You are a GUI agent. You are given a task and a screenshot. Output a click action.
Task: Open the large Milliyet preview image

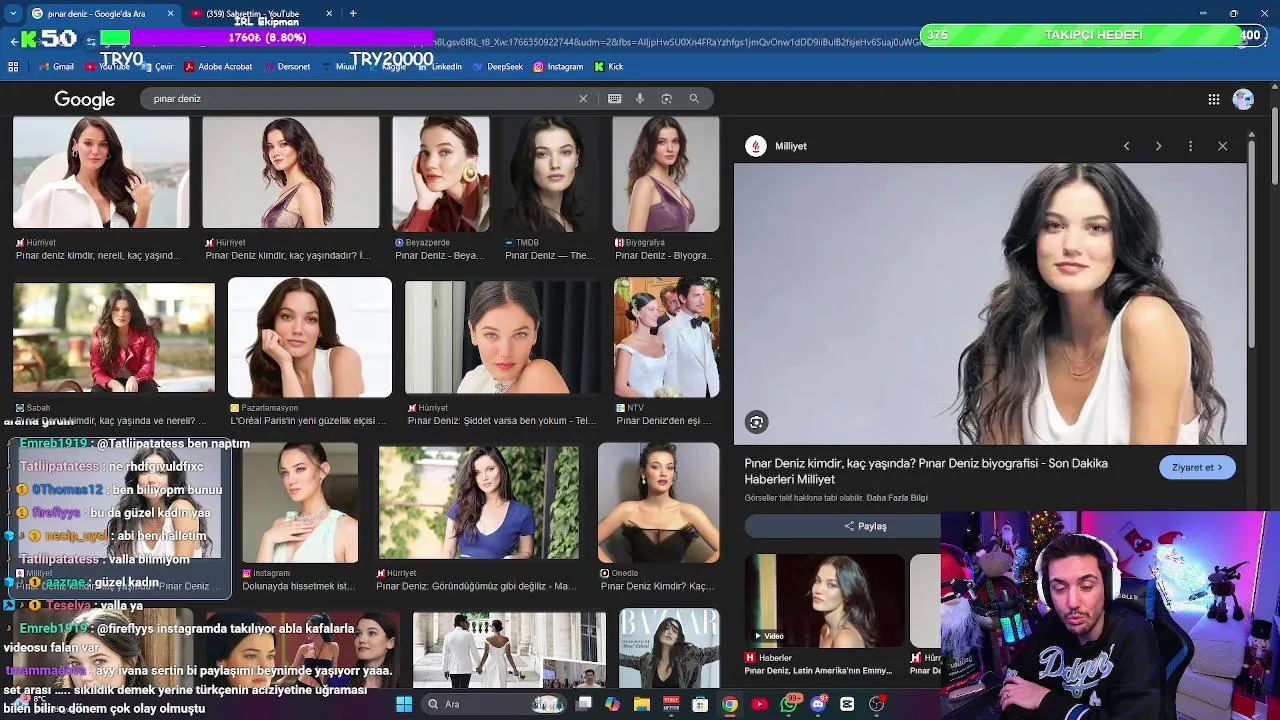(x=990, y=304)
